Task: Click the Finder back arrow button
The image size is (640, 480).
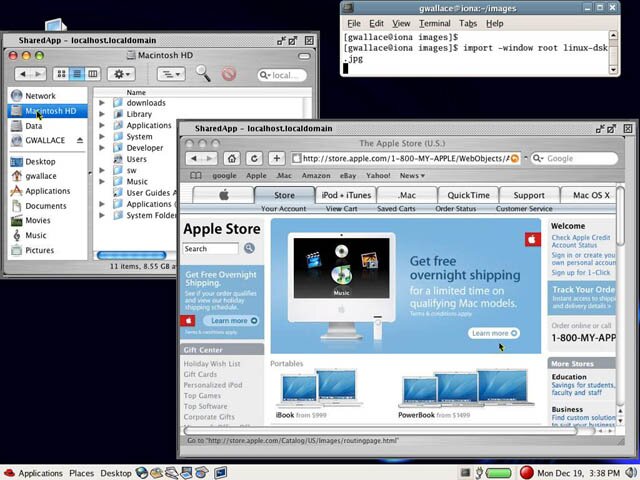Action: 23,74
